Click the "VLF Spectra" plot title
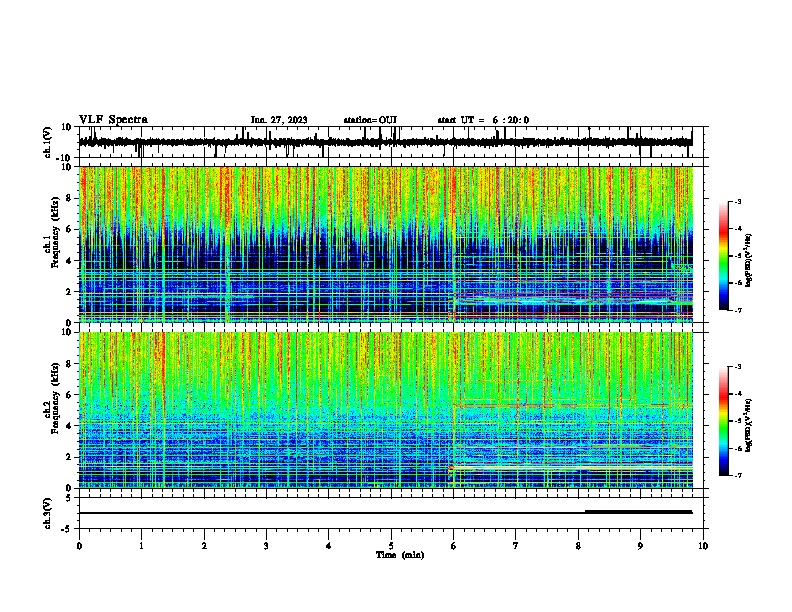792x612 pixels. [x=113, y=120]
